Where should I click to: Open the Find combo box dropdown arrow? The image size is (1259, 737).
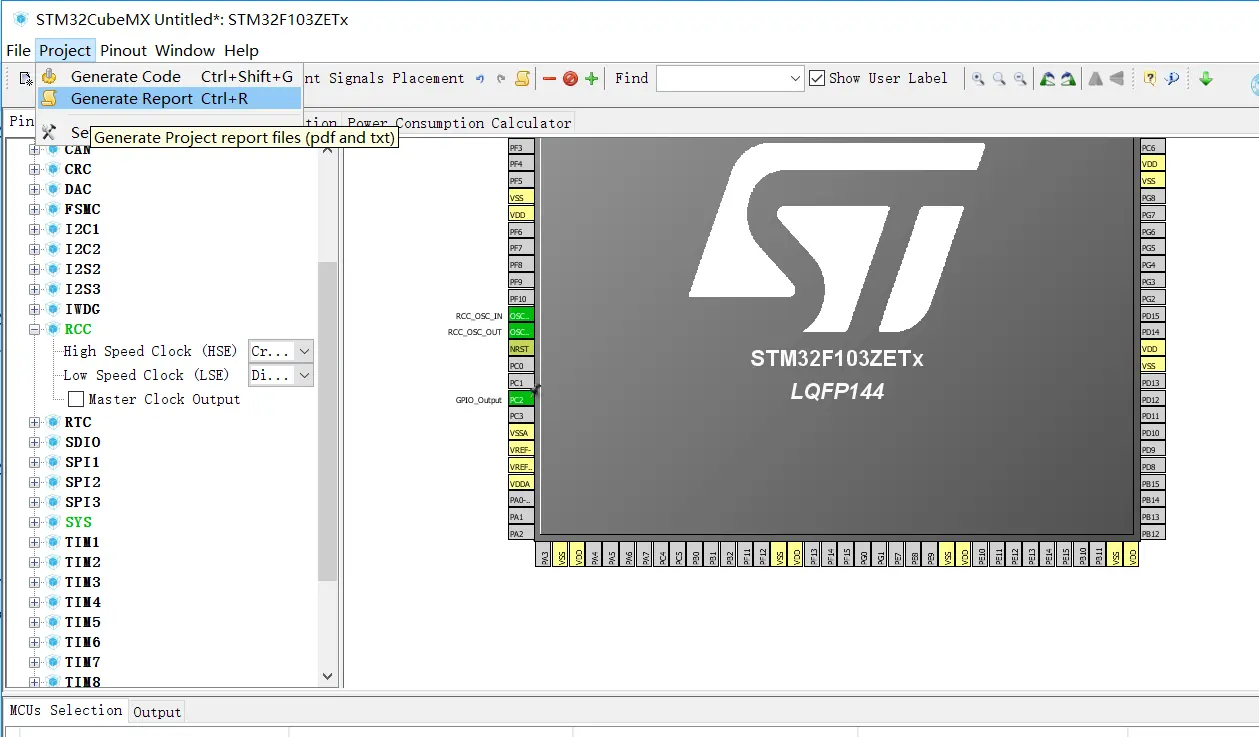795,78
